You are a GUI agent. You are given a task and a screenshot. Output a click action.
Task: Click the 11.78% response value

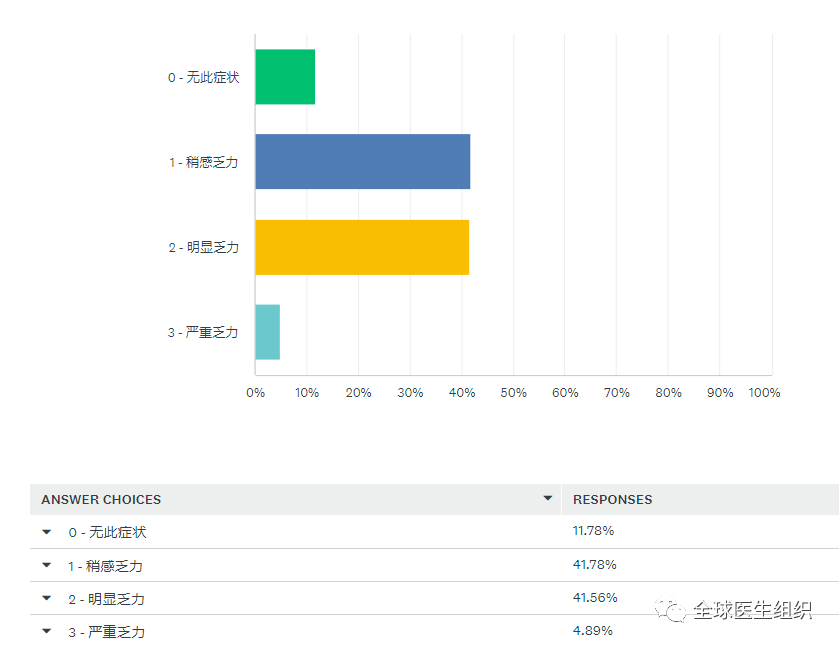coord(593,531)
